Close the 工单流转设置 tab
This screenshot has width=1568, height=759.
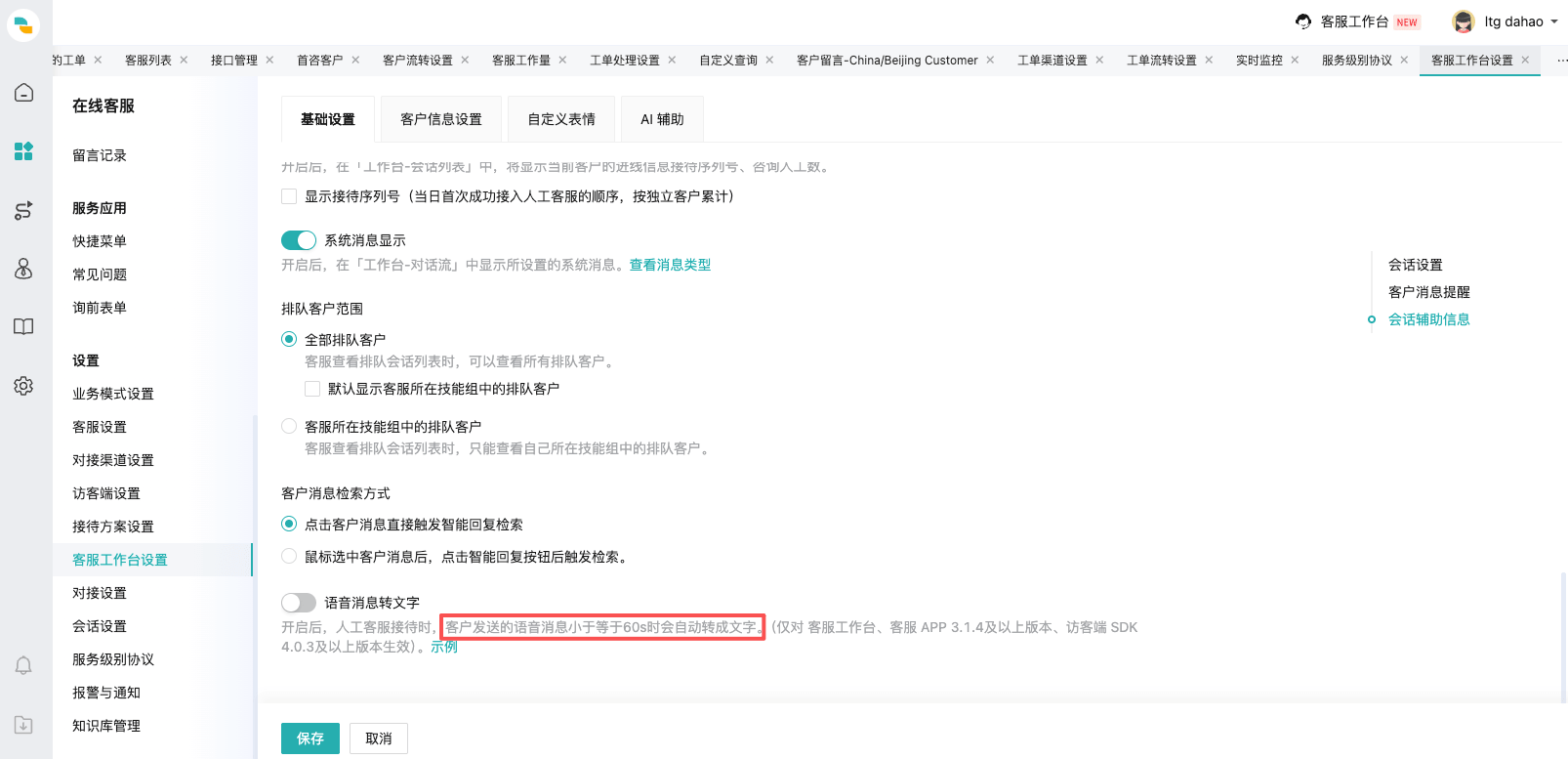pyautogui.click(x=1209, y=60)
